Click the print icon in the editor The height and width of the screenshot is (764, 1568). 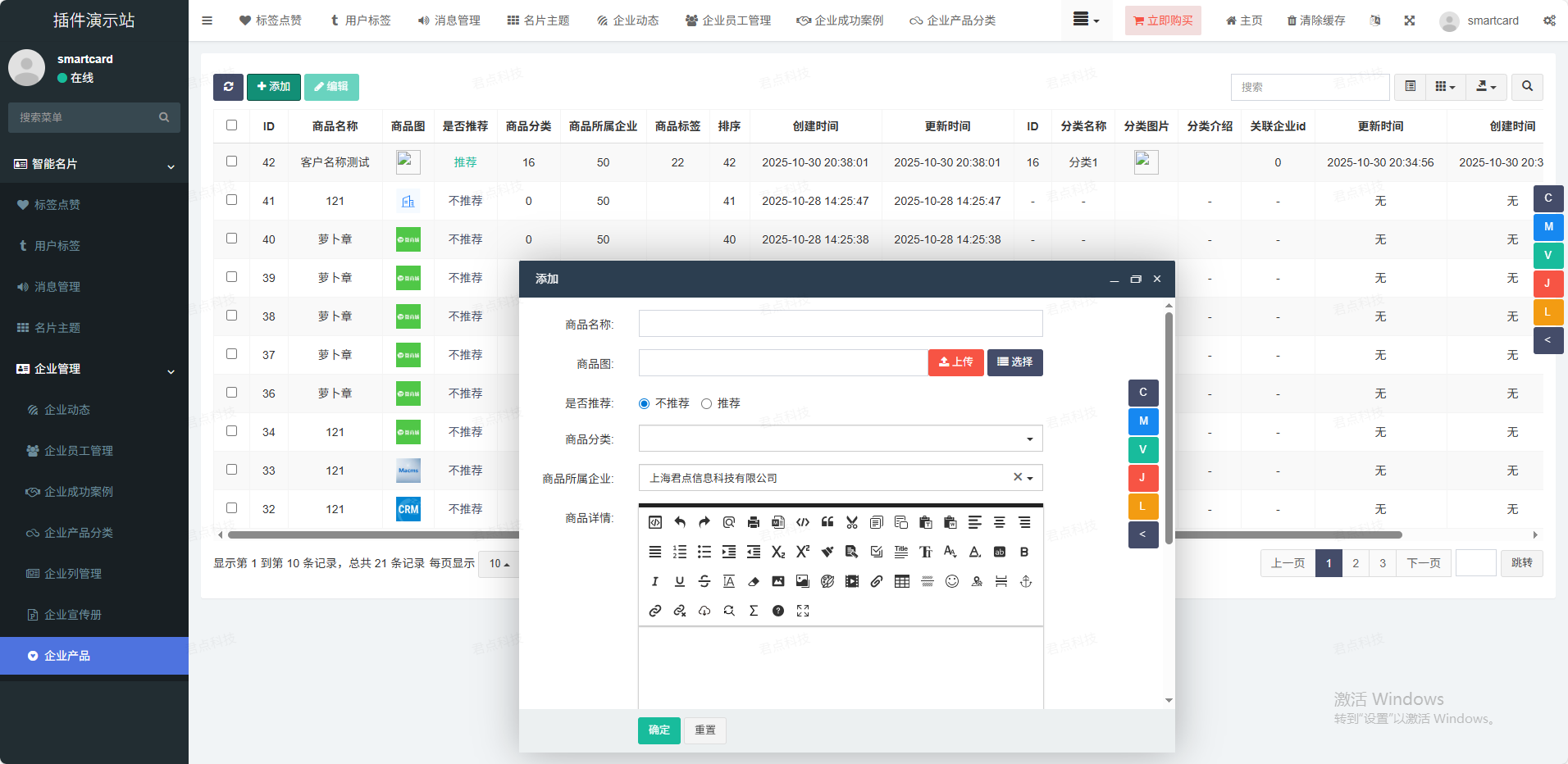(753, 523)
